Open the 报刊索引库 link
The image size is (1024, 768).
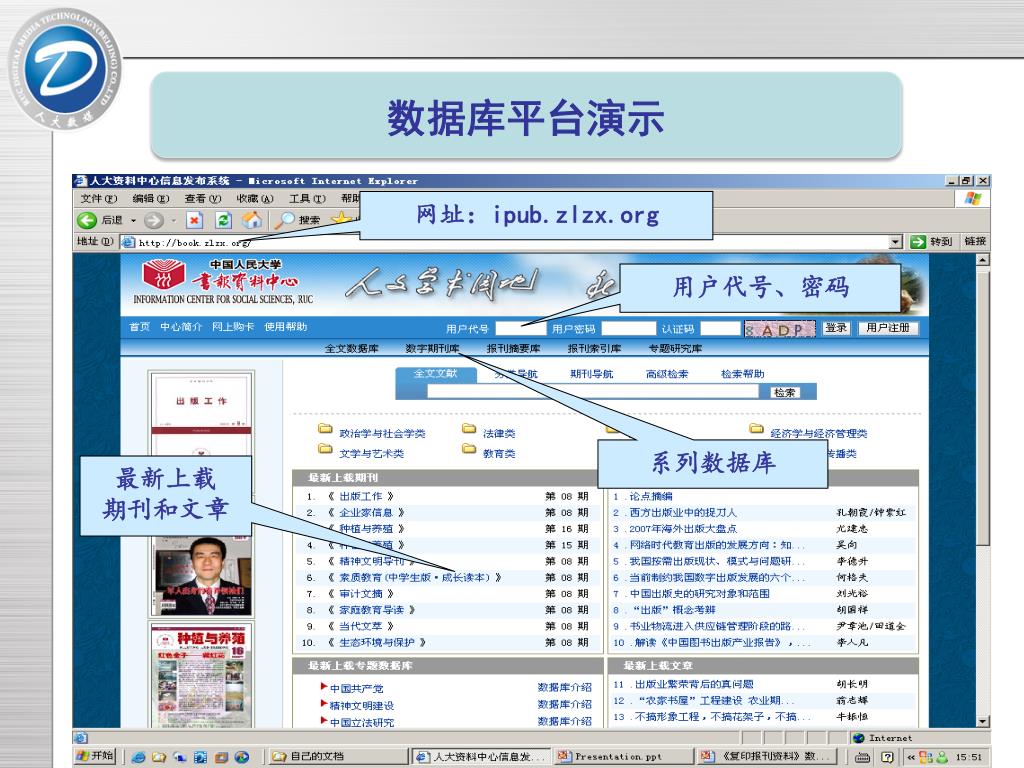(594, 349)
